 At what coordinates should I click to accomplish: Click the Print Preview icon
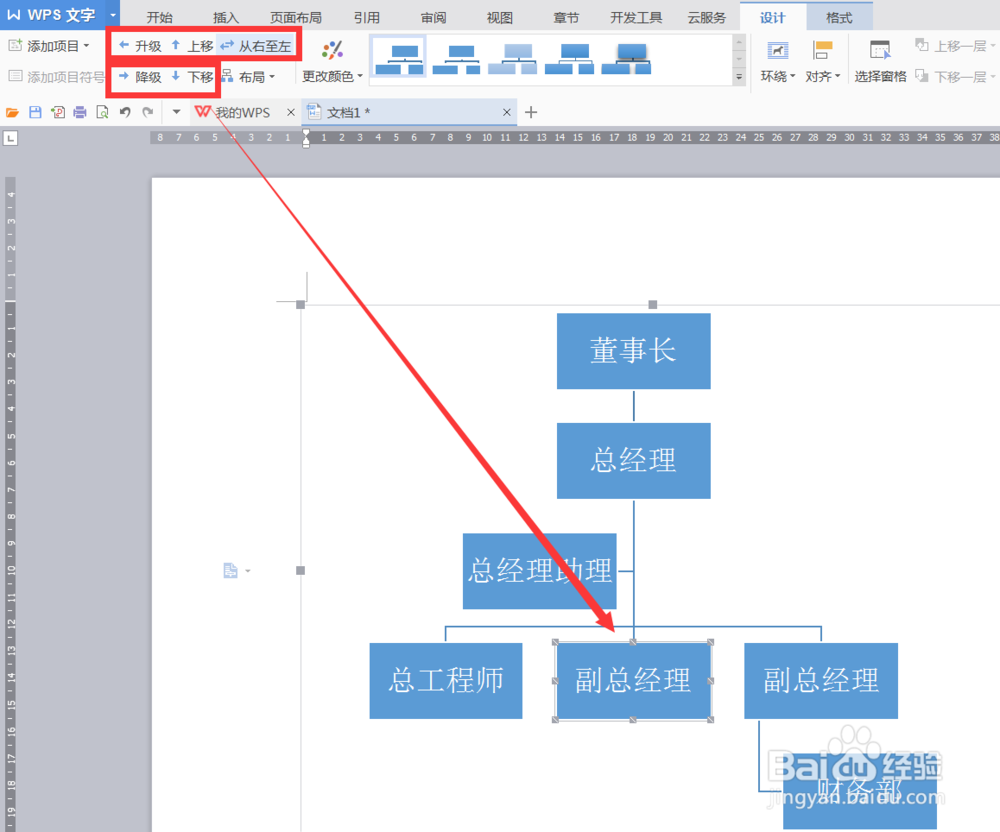(103, 112)
